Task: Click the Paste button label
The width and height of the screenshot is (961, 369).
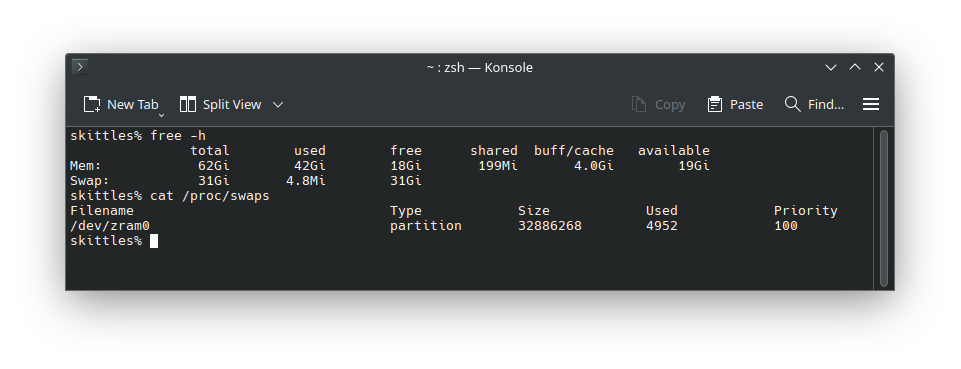Action: [746, 105]
